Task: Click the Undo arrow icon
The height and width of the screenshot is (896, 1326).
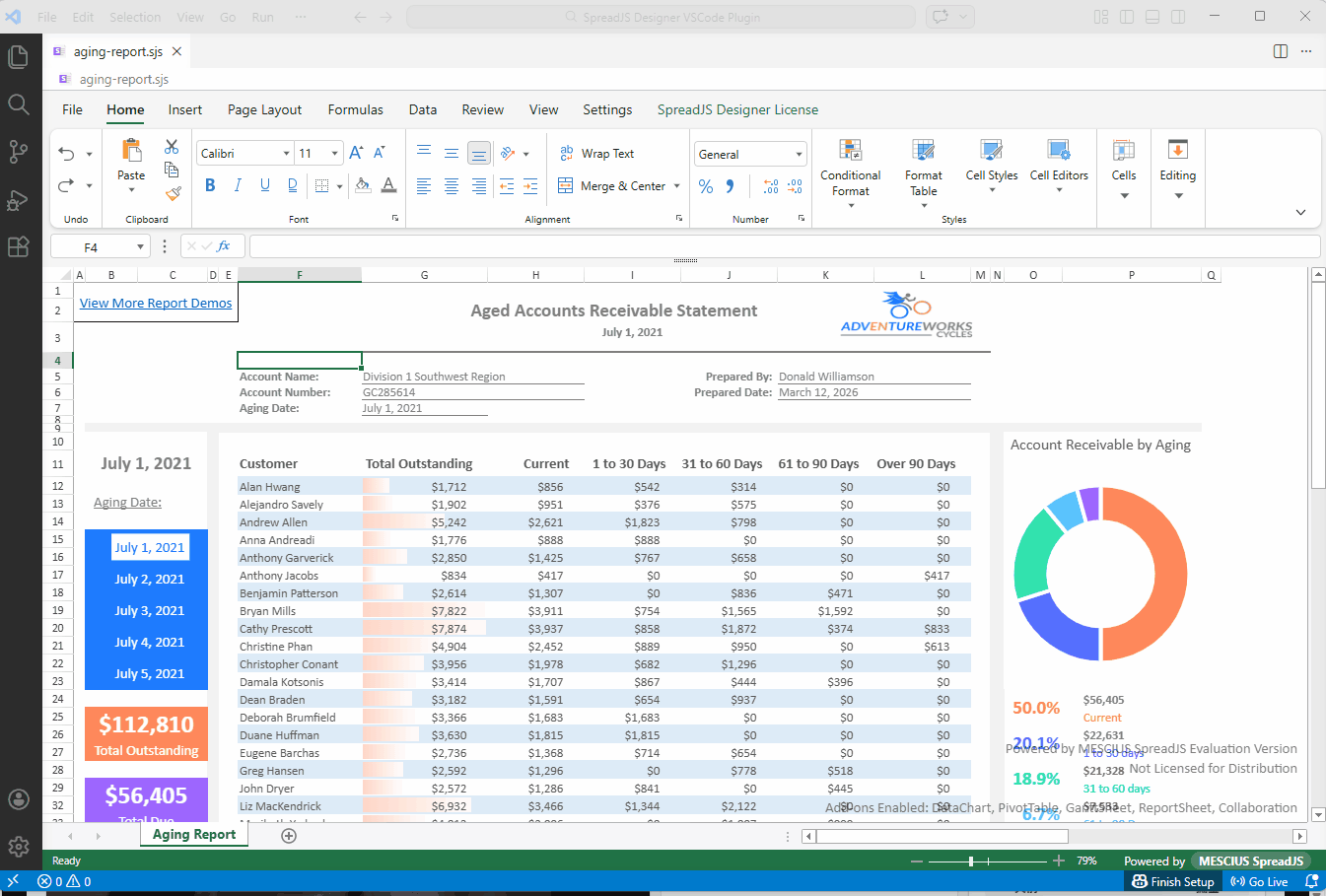Action: [x=66, y=154]
